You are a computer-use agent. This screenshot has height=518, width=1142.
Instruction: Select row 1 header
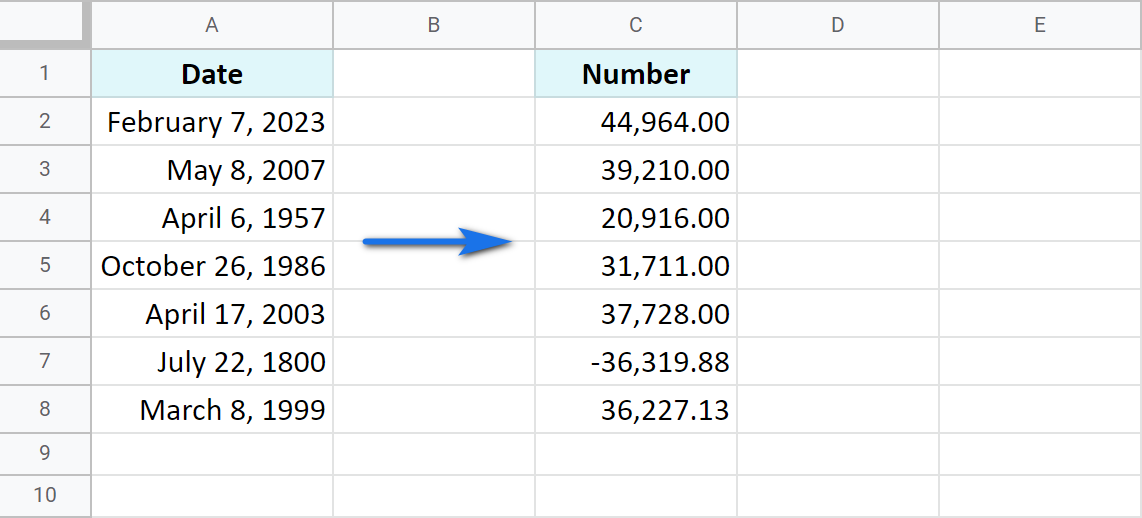pyautogui.click(x=45, y=73)
